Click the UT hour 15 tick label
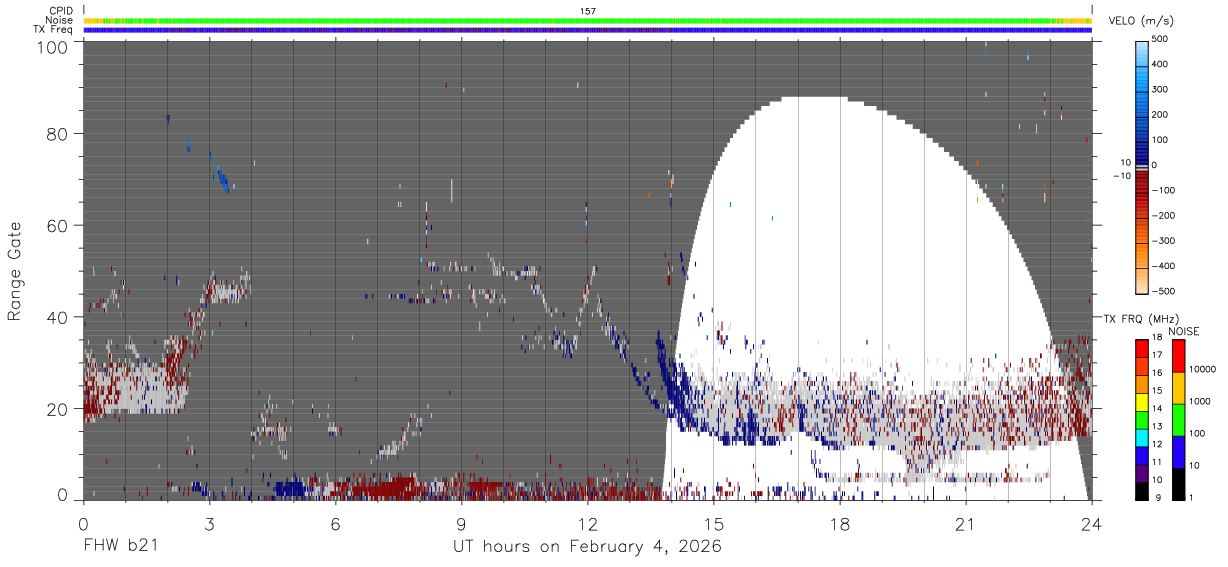 (x=714, y=523)
